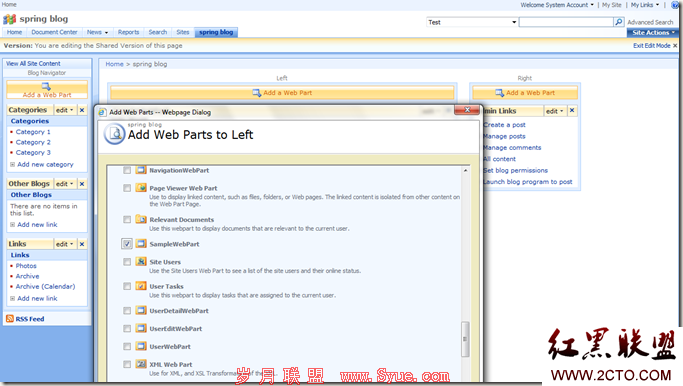
Task: Click the NavigationWebPart icon in dialog list
Action: (x=141, y=170)
